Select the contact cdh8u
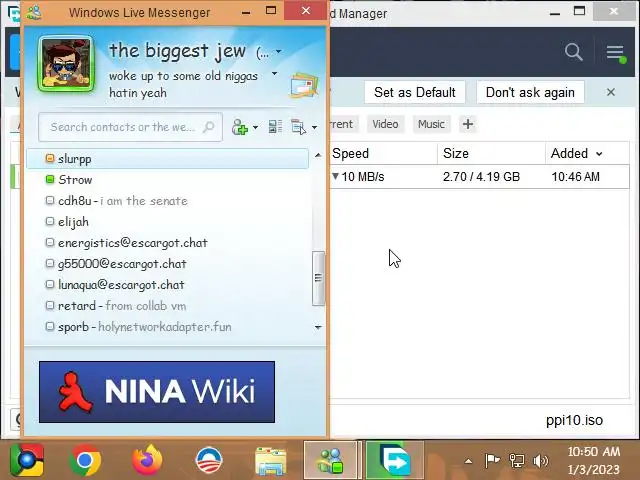Screen dimensions: 640x480 (167, 201)
